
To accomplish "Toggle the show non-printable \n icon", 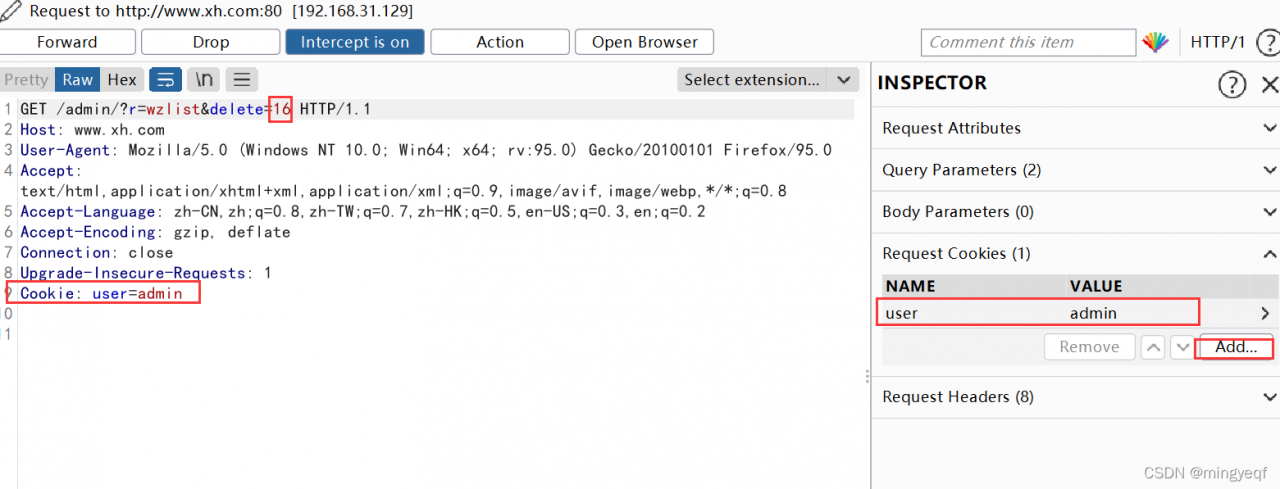I will click(x=204, y=80).
